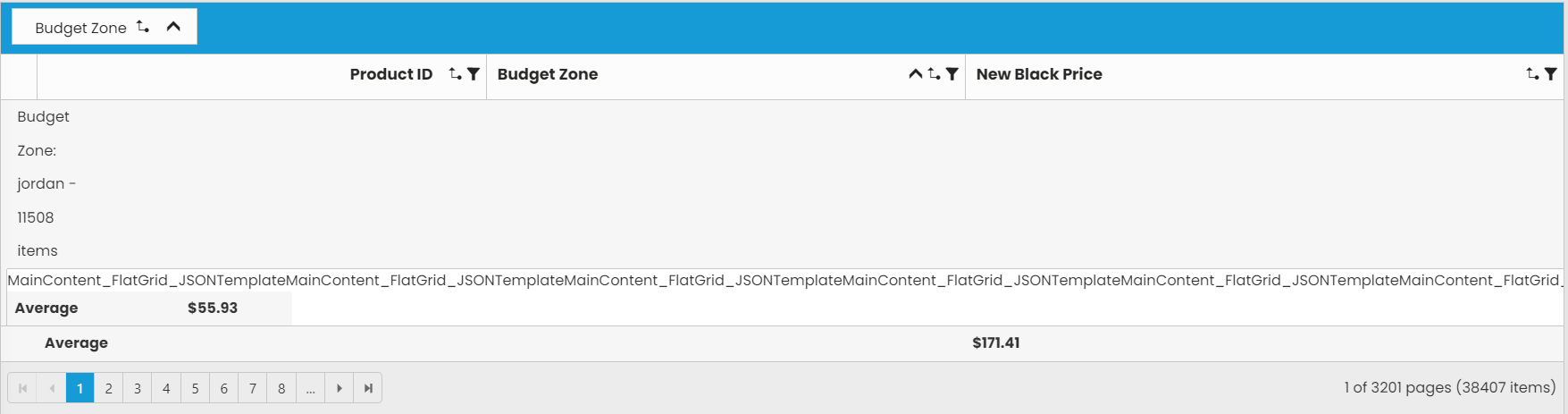Click sort icon in Budget Zone group chip
This screenshot has height=414, width=1568.
[143, 27]
